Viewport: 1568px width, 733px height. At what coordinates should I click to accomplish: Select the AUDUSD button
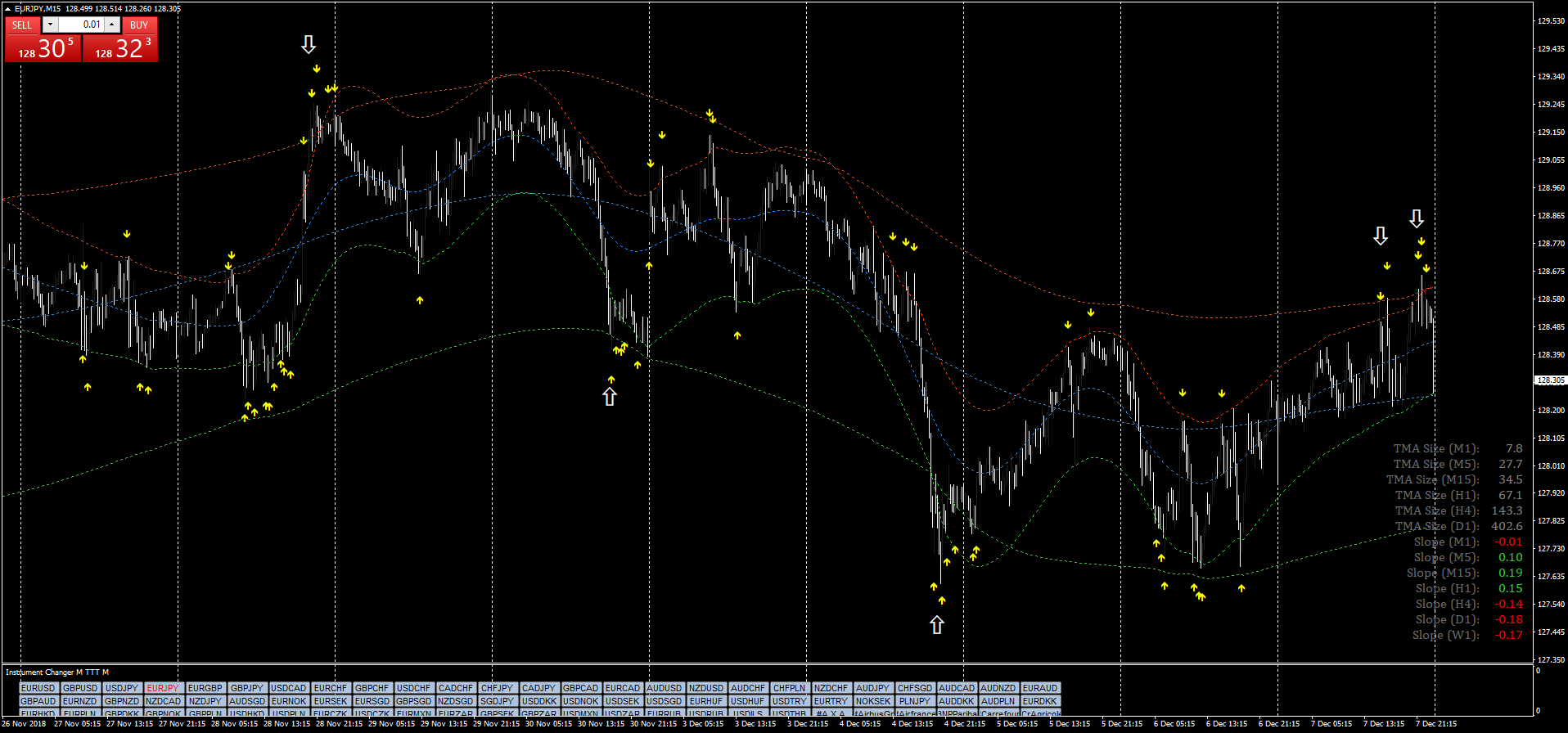tap(664, 688)
